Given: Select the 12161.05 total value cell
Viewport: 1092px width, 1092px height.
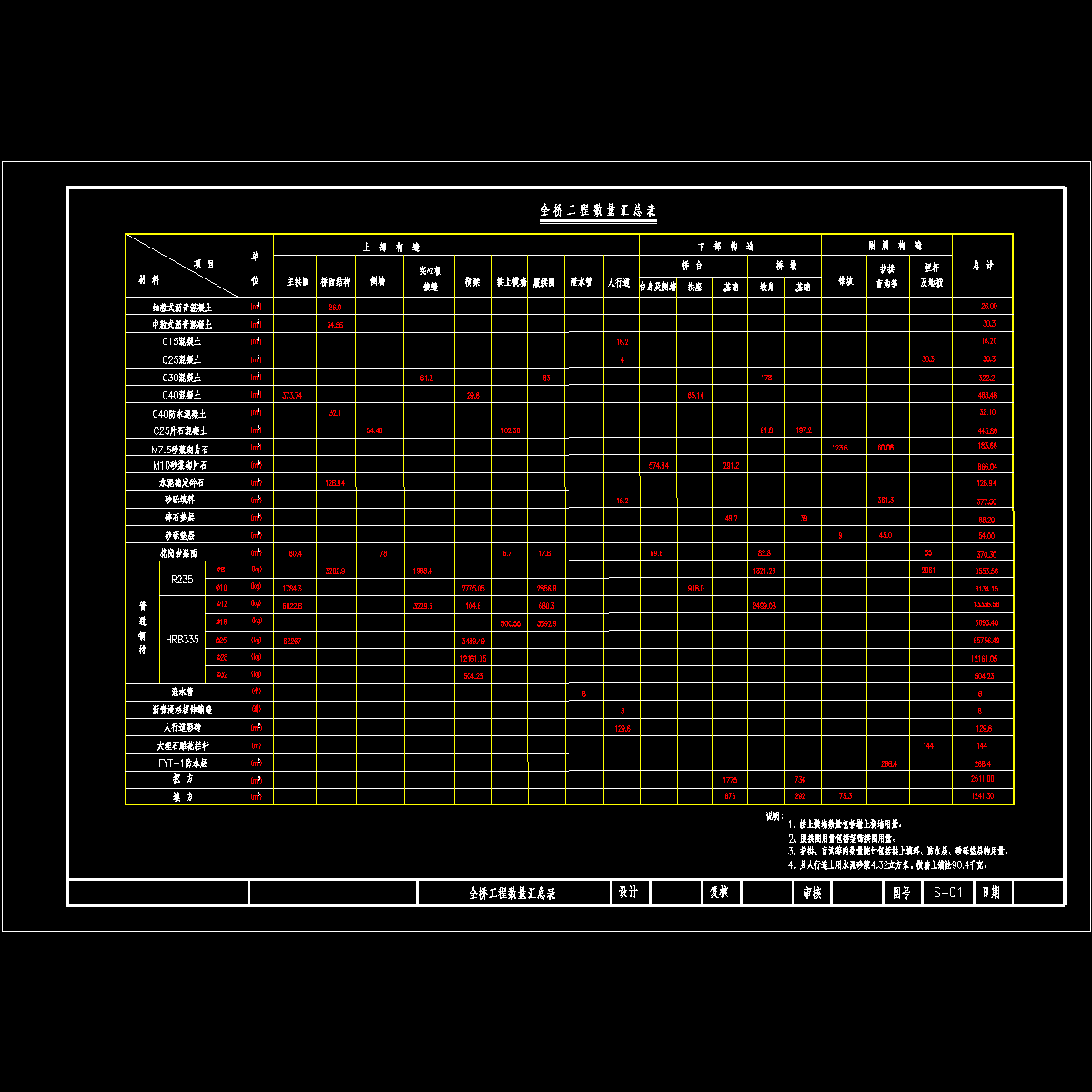Looking at the screenshot, I should (x=983, y=658).
